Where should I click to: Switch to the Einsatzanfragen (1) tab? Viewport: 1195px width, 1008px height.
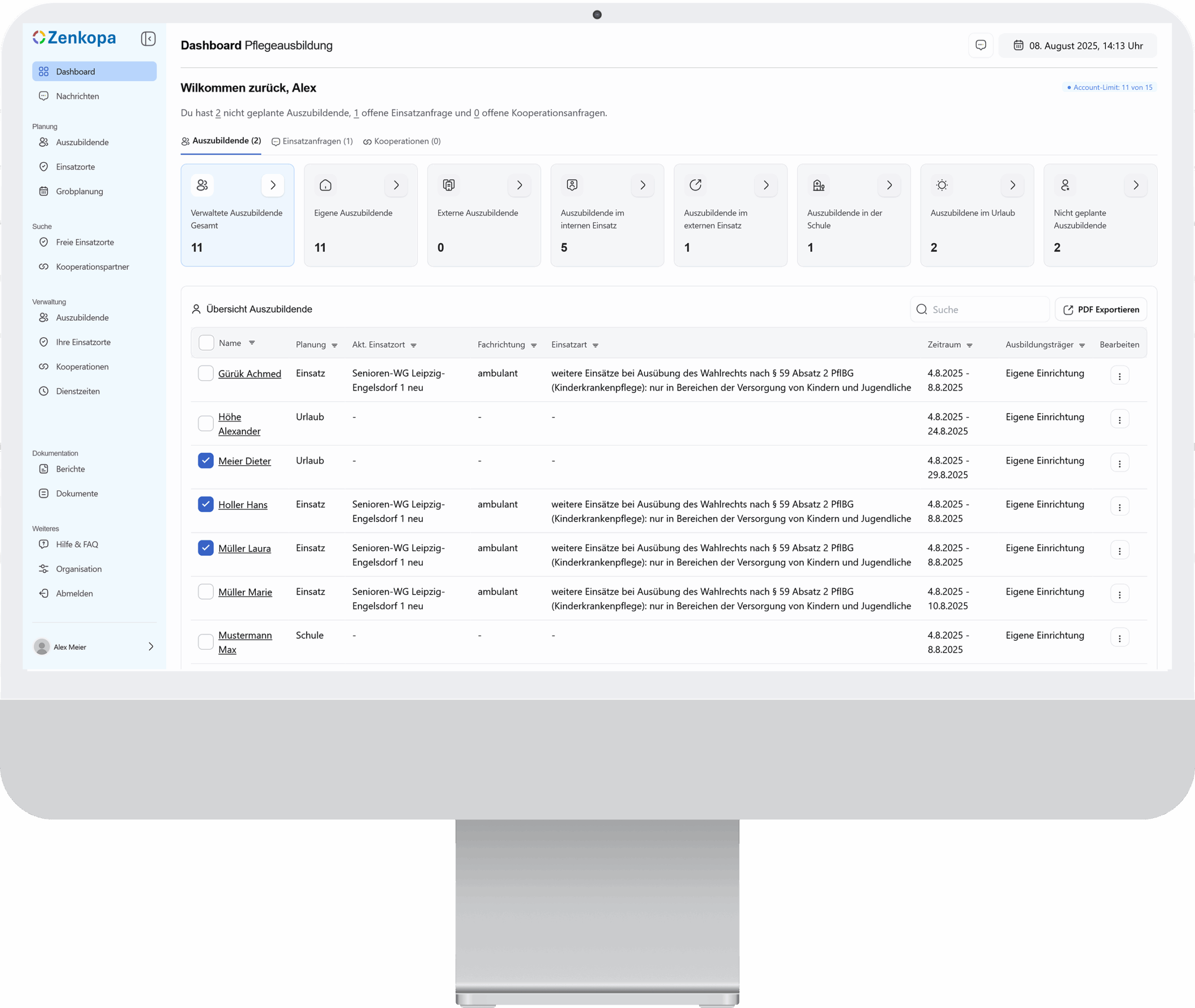tap(312, 141)
